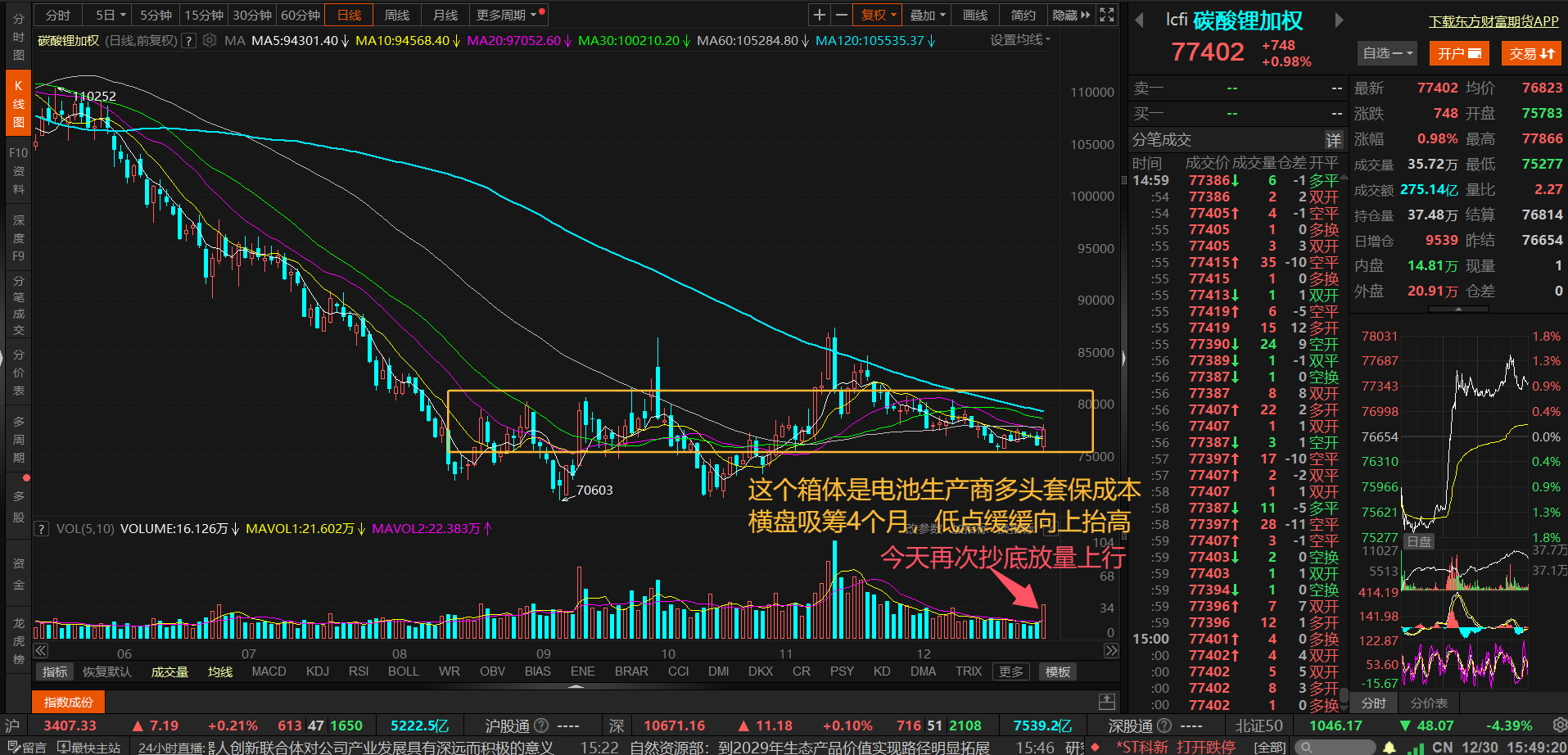
Task: Open the 下载东方财富期货APP link
Action: (1493, 21)
